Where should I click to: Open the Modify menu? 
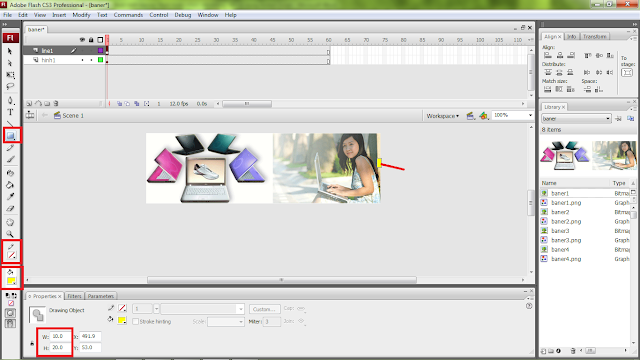[x=81, y=15]
